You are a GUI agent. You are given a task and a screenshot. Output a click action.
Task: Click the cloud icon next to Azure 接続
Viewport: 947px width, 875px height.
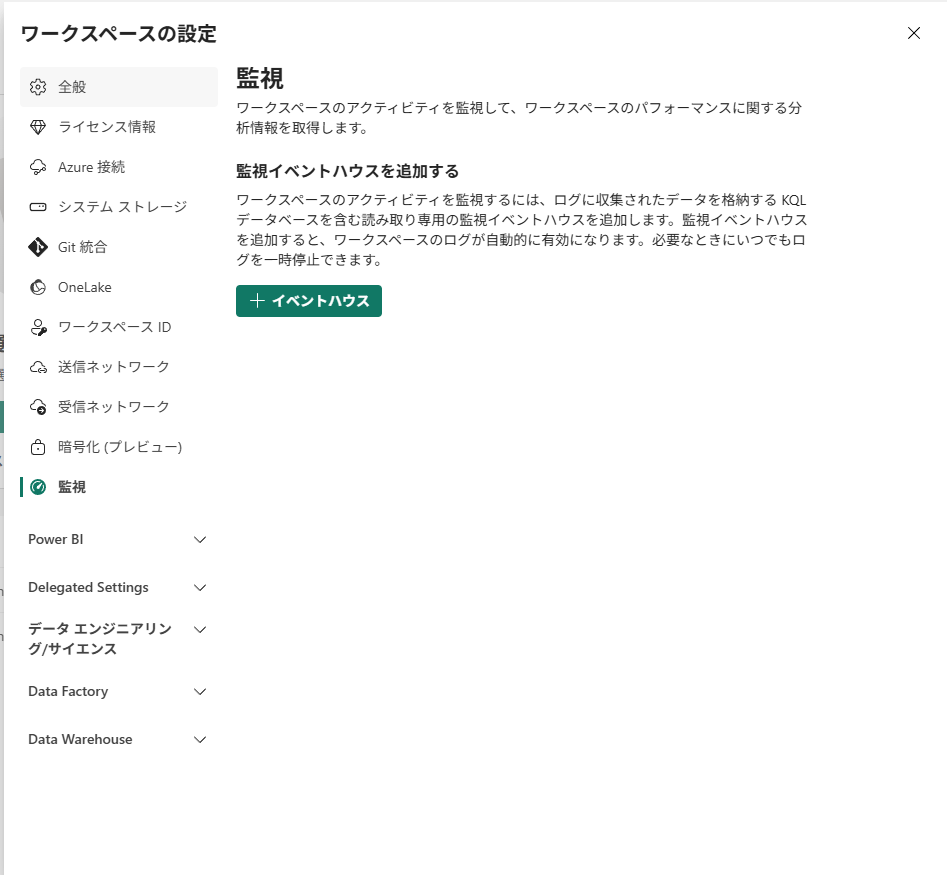tap(38, 167)
